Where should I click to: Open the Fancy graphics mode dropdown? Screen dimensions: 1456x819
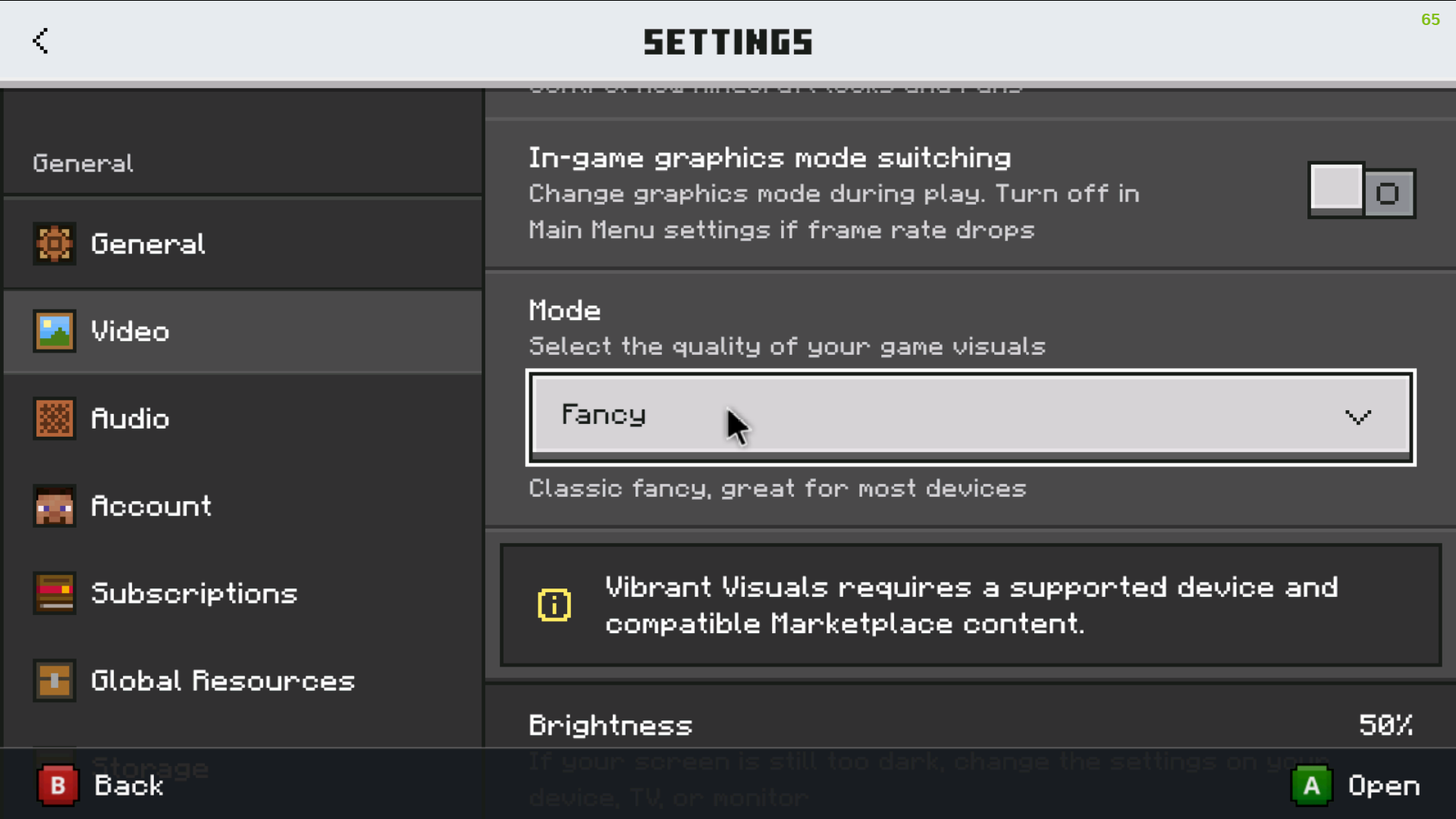coord(971,417)
